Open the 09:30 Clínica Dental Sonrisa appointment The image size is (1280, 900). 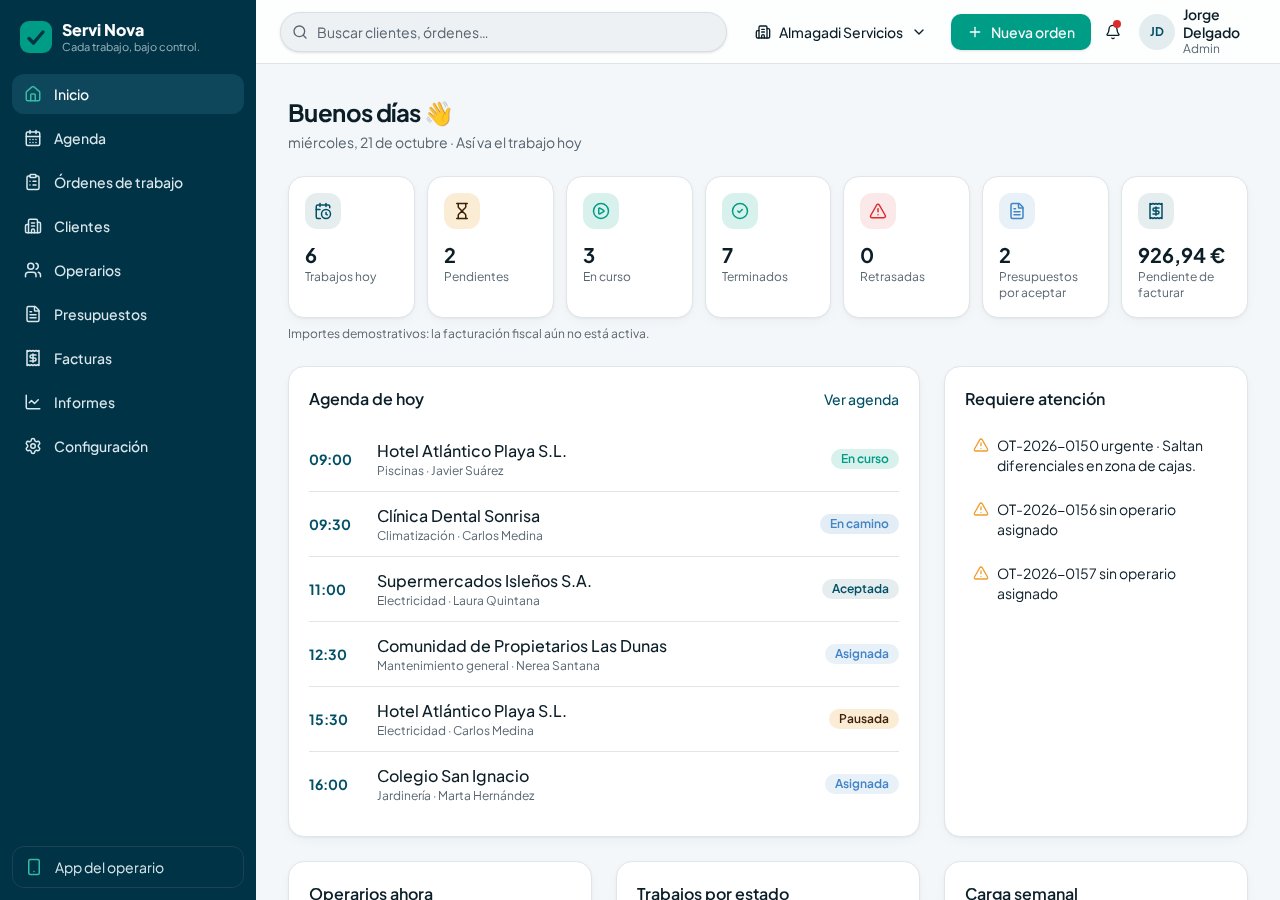tap(604, 524)
